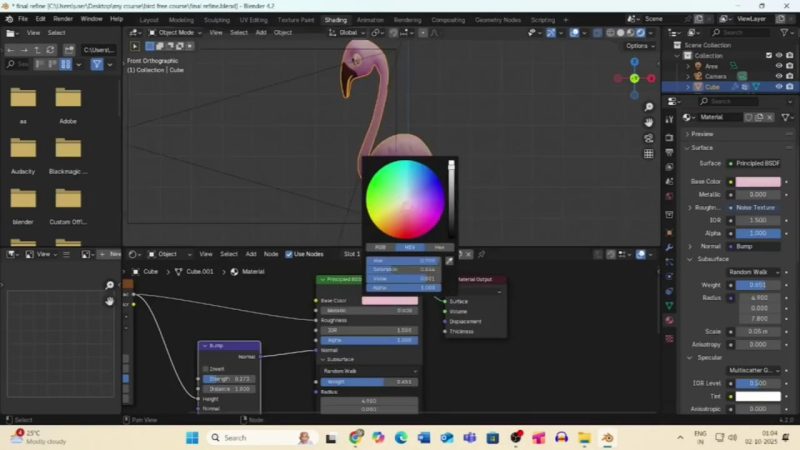Select the pan hand tool in viewport

click(649, 122)
